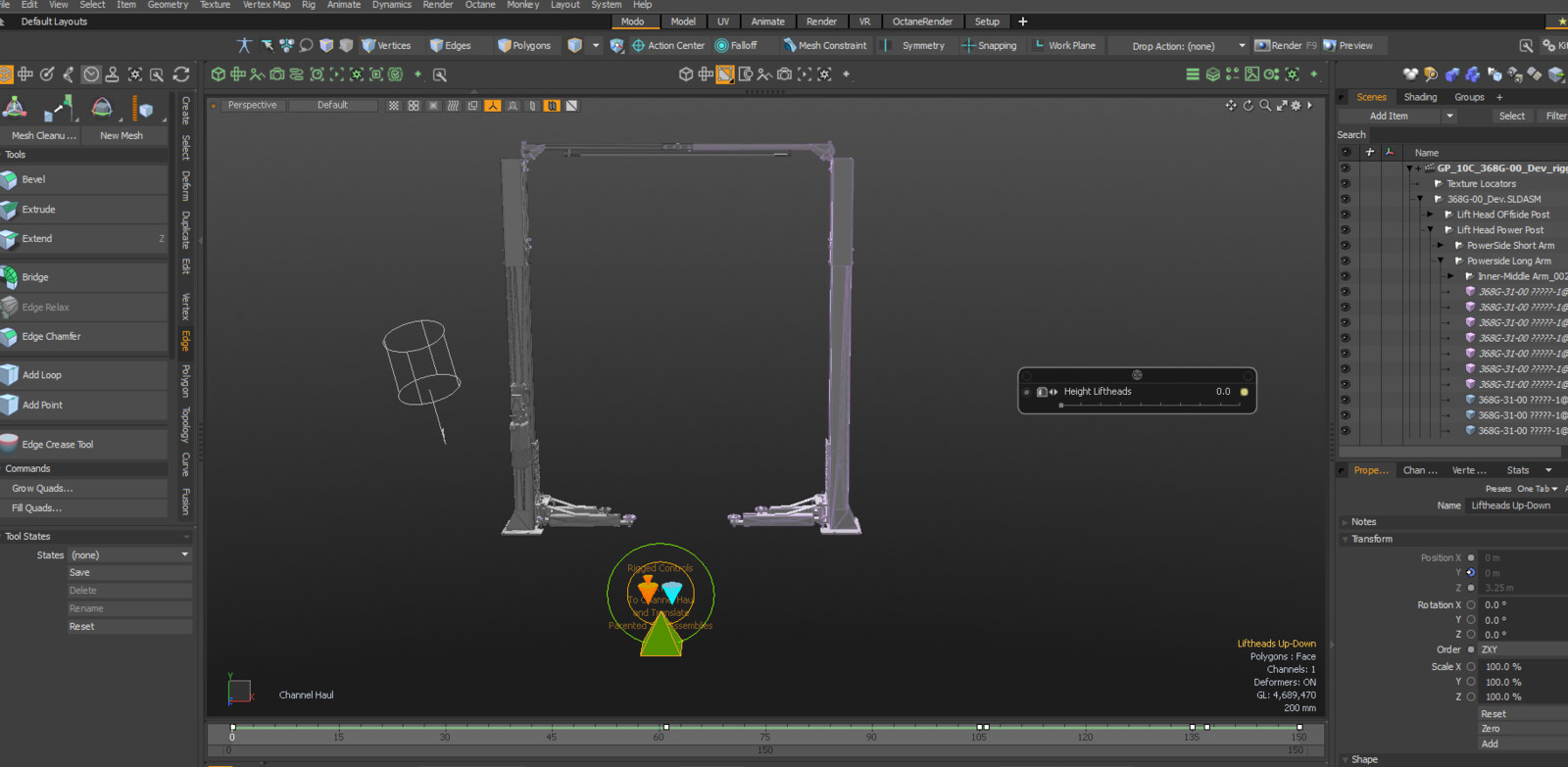Click the Liftheads Up-Down name field

click(x=1516, y=505)
